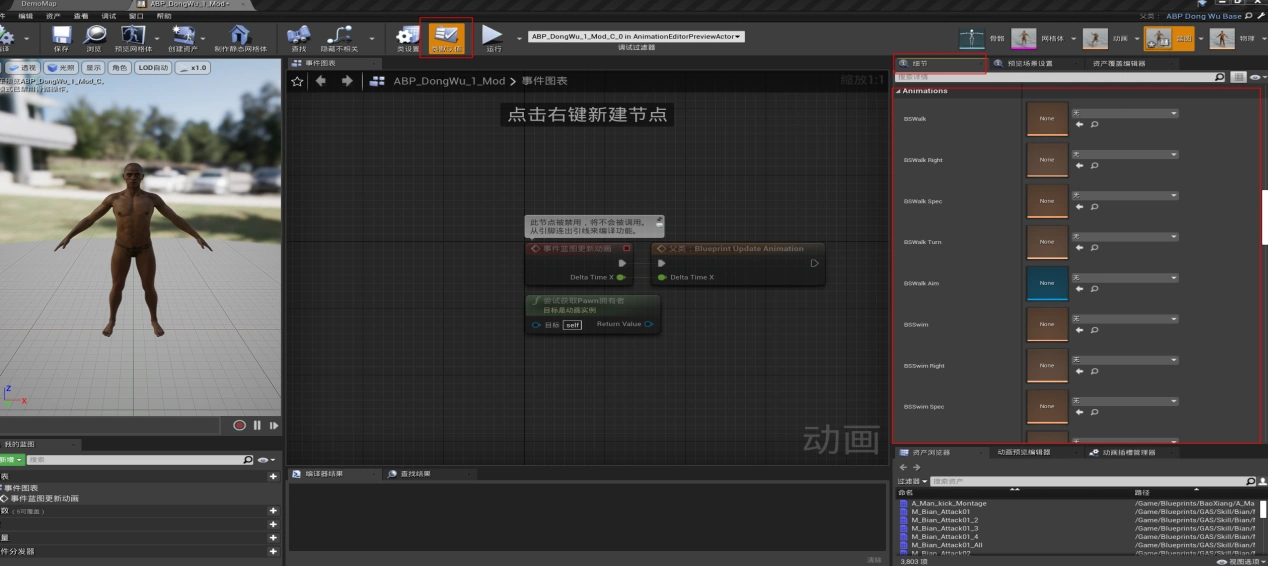The image size is (1268, 566).
Task: Open BSWalk Spec asset dropdown
Action: tap(1125, 196)
